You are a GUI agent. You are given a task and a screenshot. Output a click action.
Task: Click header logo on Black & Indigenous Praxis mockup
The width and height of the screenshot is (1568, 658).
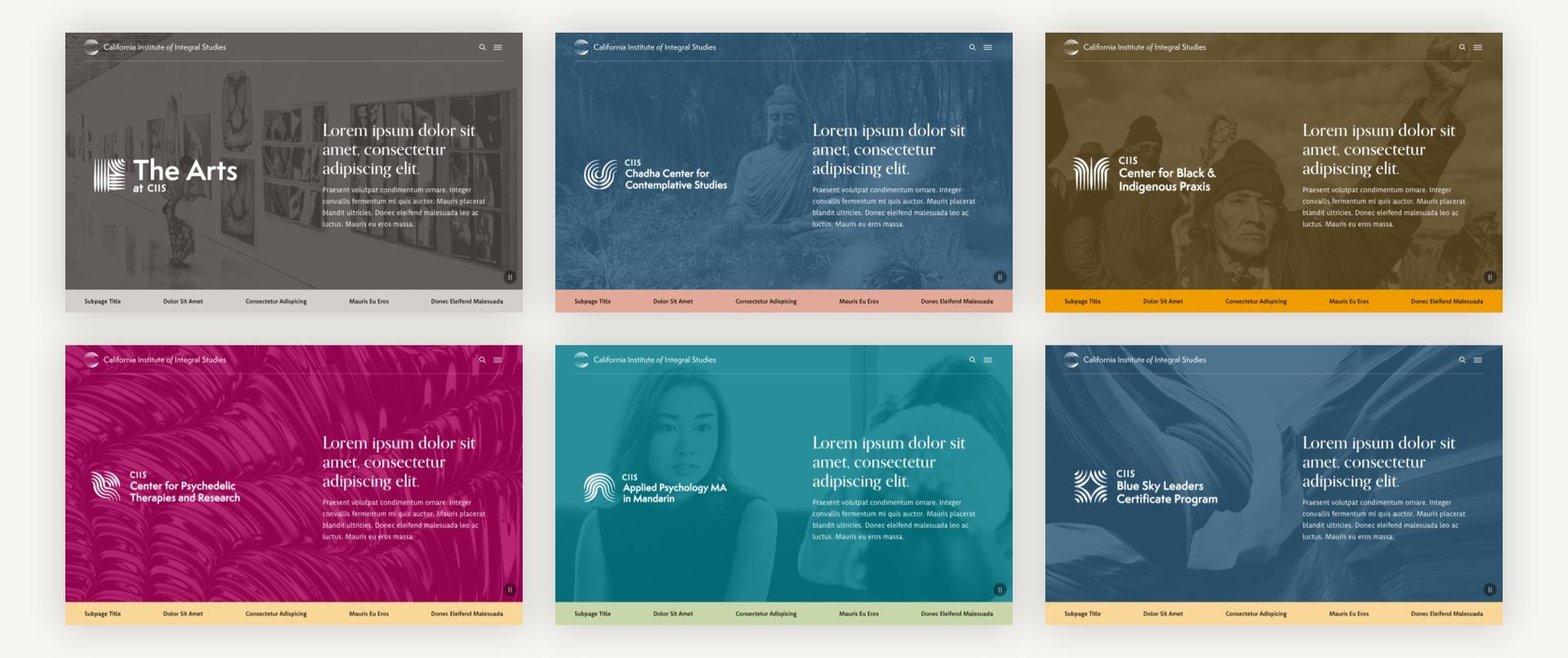click(x=1071, y=47)
